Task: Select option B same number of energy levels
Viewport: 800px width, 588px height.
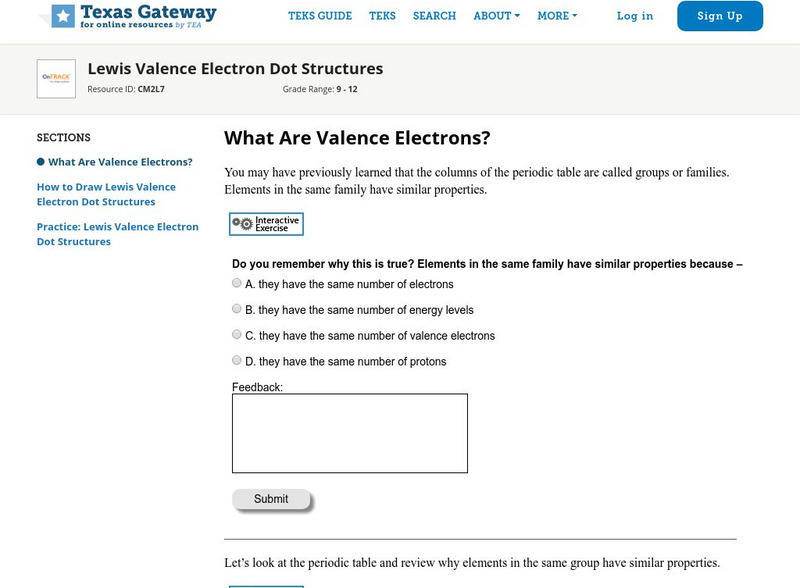Action: [x=237, y=310]
